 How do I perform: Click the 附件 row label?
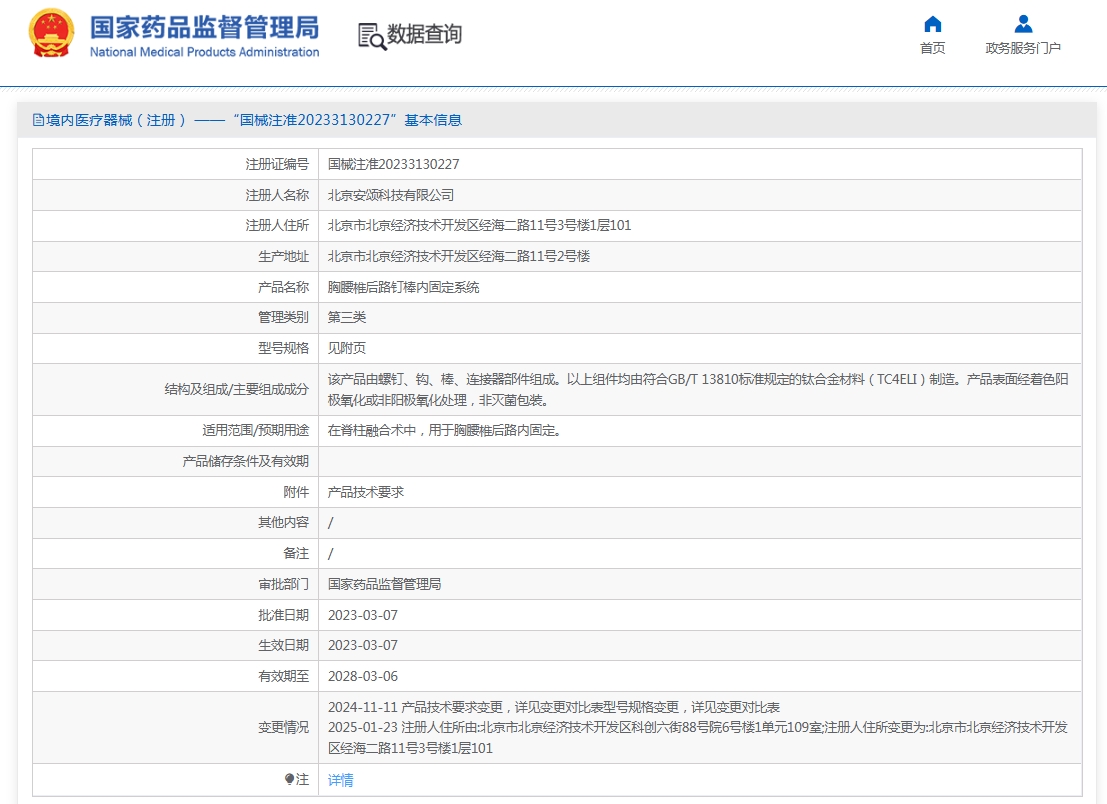coord(296,492)
